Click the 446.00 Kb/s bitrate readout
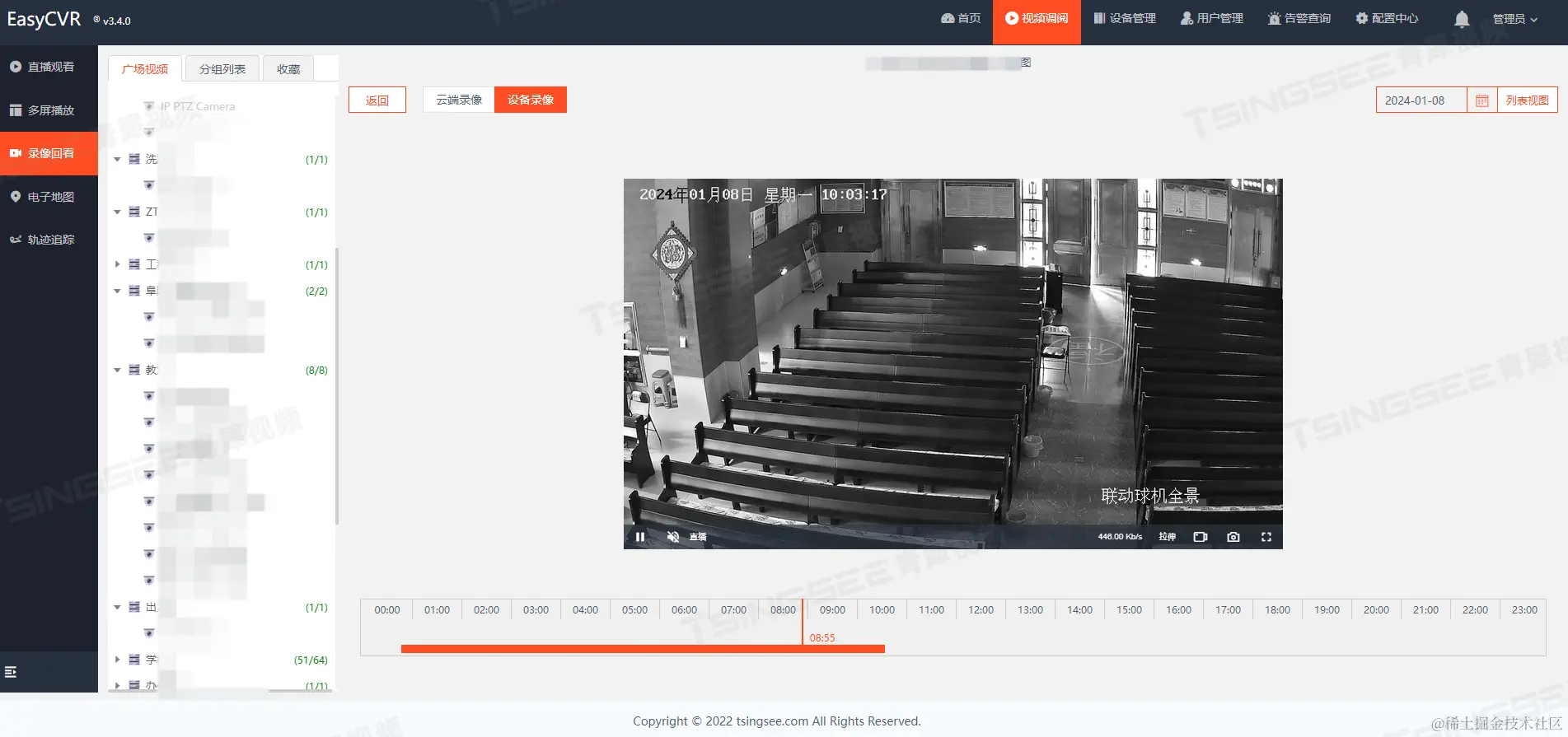Image resolution: width=1568 pixels, height=737 pixels. click(1120, 537)
